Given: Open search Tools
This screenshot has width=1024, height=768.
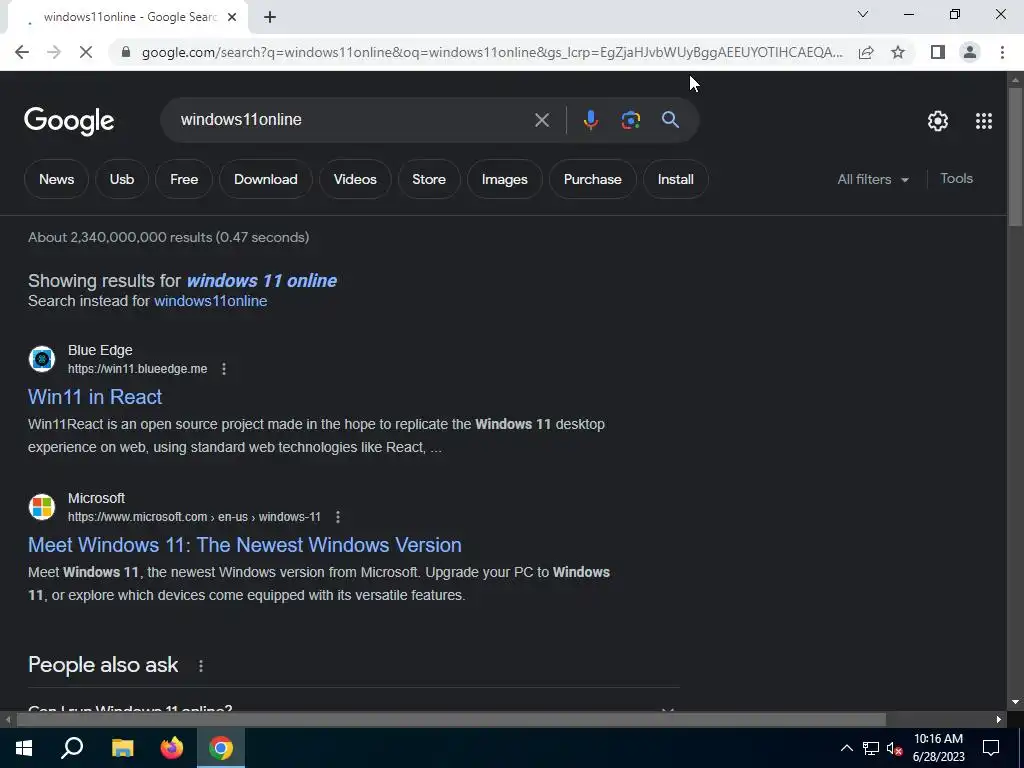Looking at the screenshot, I should pos(956,178).
